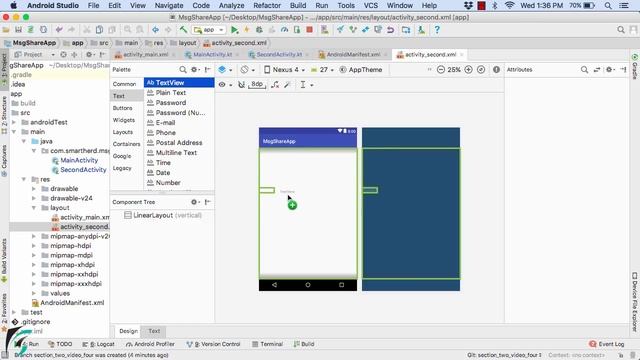This screenshot has width=640, height=360.
Task: Open Palette settings gear
Action: [x=195, y=70]
